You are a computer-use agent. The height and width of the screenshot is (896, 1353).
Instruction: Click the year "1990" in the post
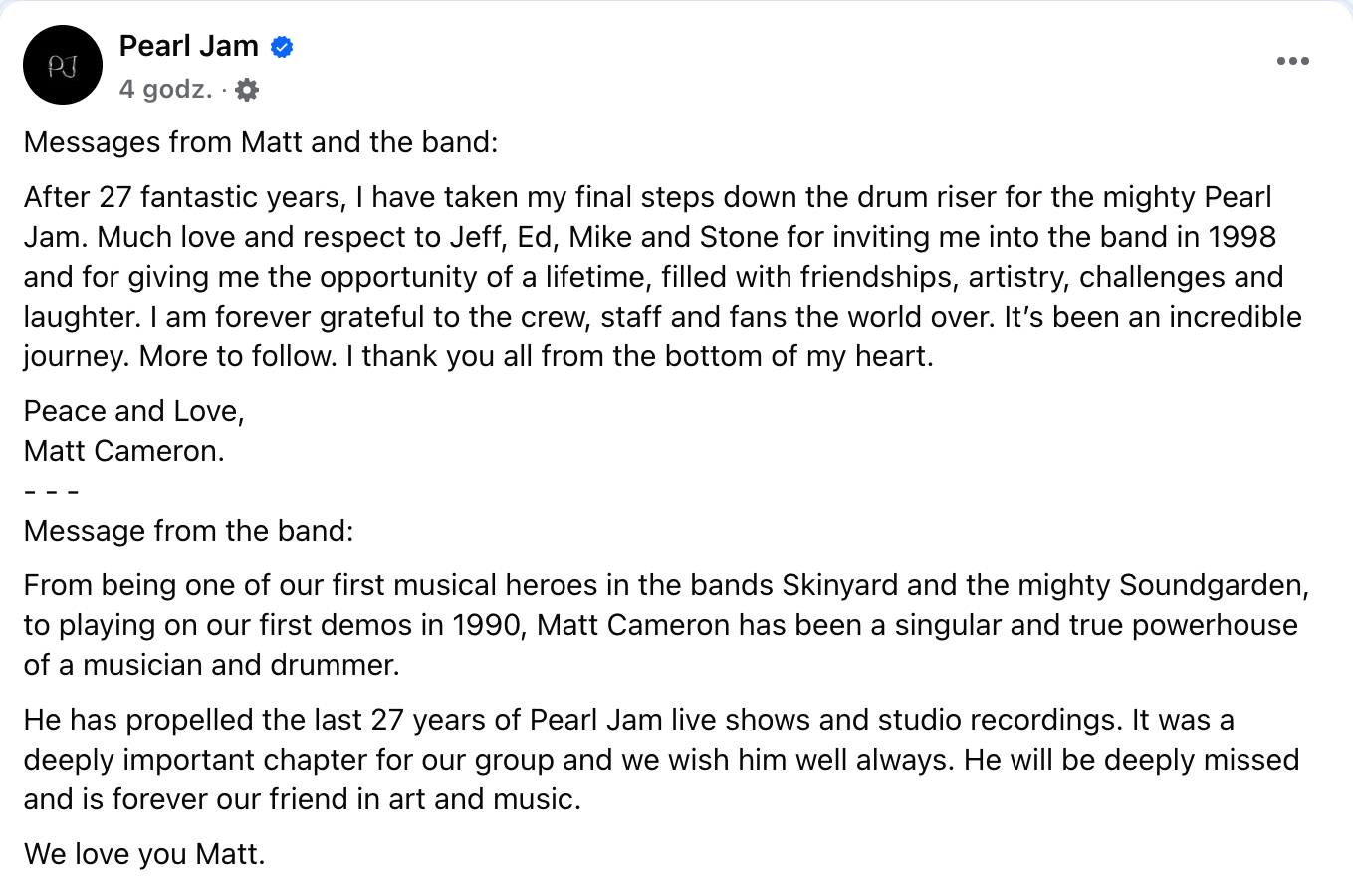tap(489, 625)
